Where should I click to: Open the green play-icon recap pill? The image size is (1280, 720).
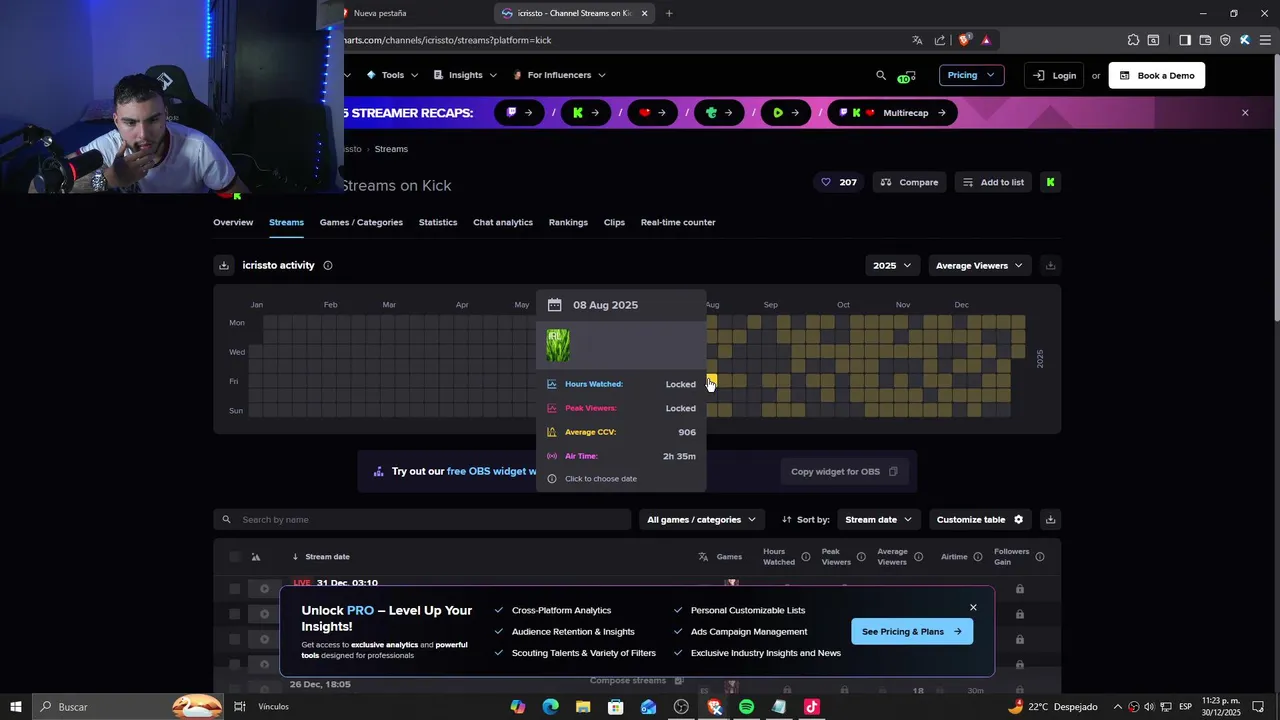tap(785, 113)
